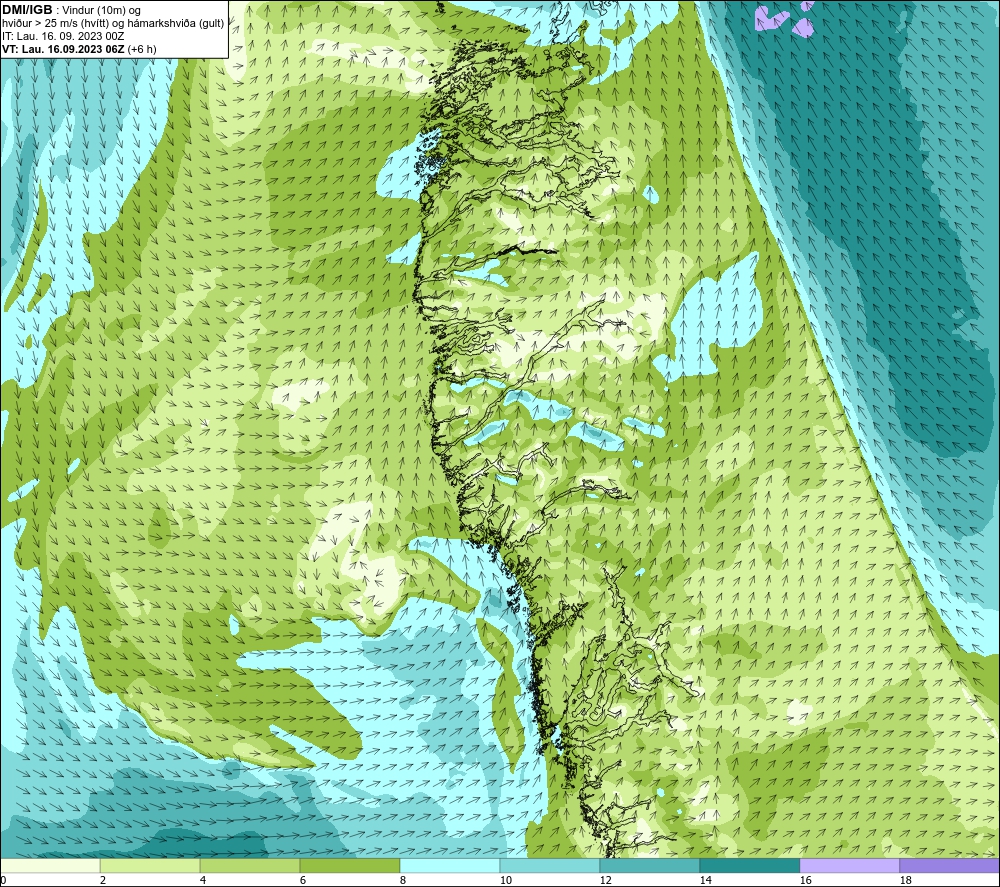This screenshot has height=887, width=1000.
Task: Click the legend value 6
Action: [303, 880]
